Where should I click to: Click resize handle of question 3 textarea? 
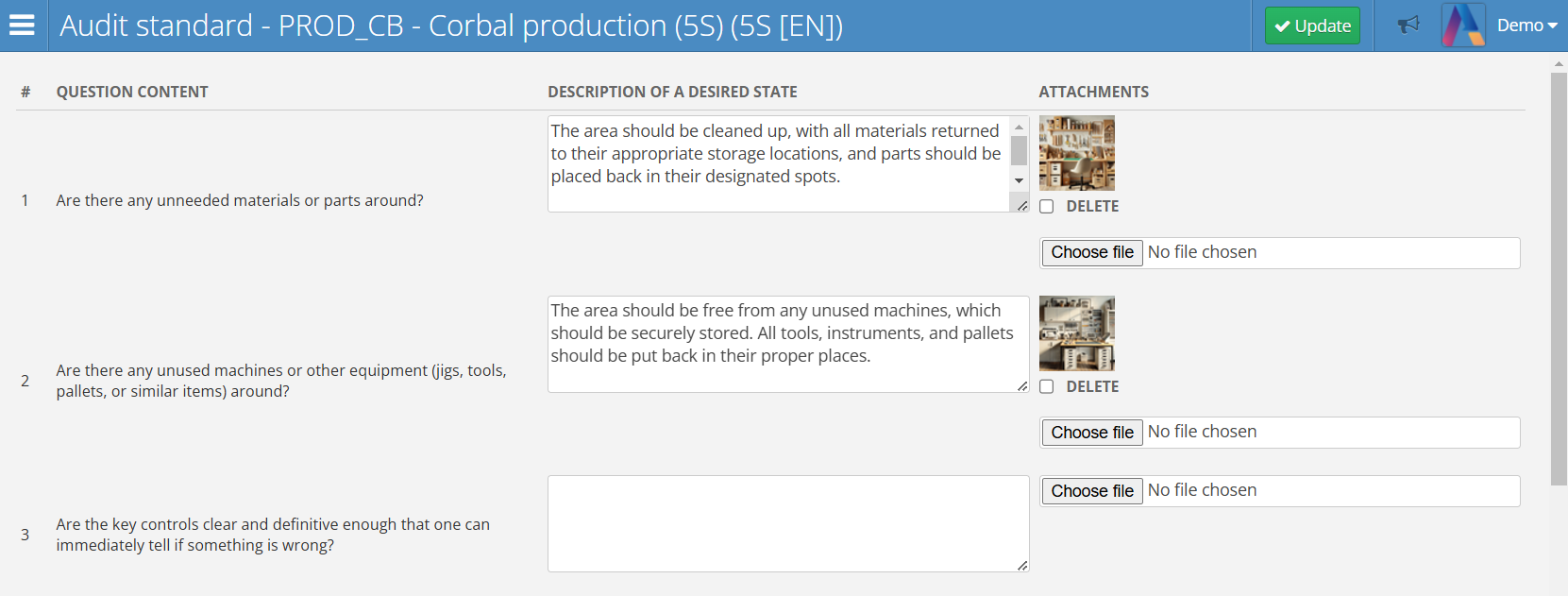coord(1022,566)
